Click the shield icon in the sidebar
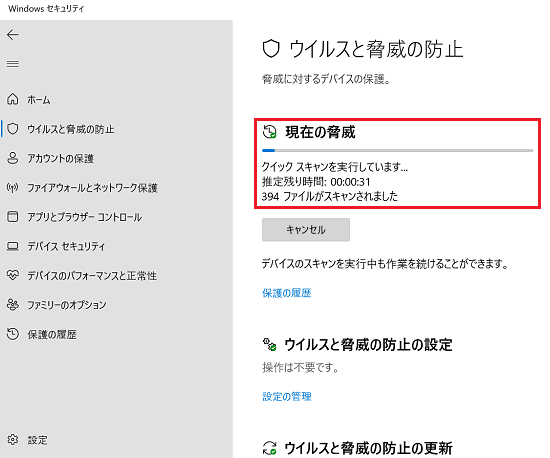550x458 pixels. tap(13, 129)
